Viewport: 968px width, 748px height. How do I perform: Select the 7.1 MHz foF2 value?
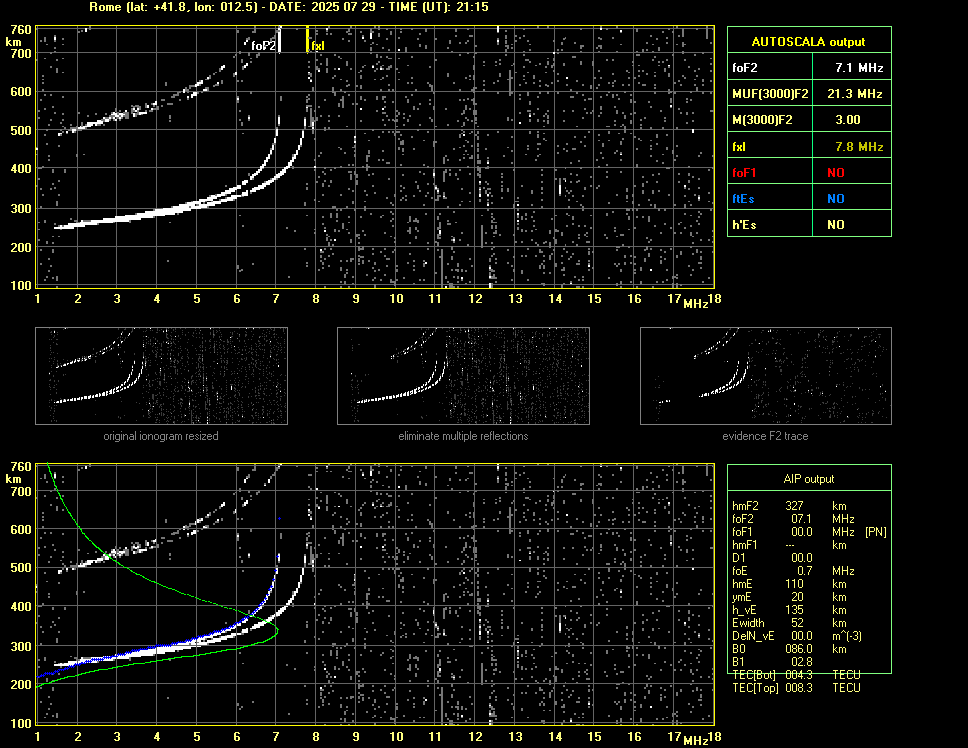(x=859, y=68)
